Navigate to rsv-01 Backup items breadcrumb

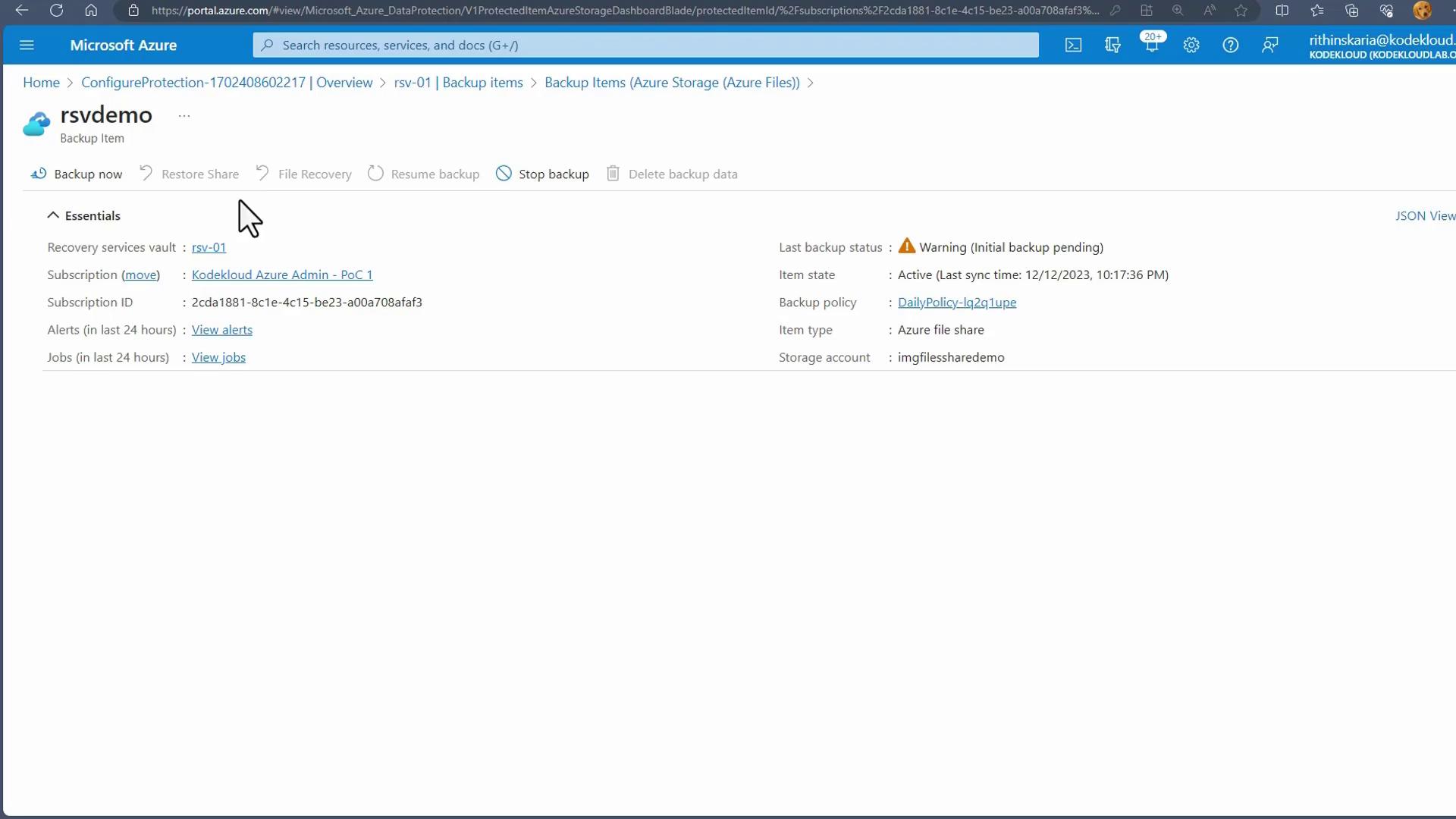coord(458,83)
